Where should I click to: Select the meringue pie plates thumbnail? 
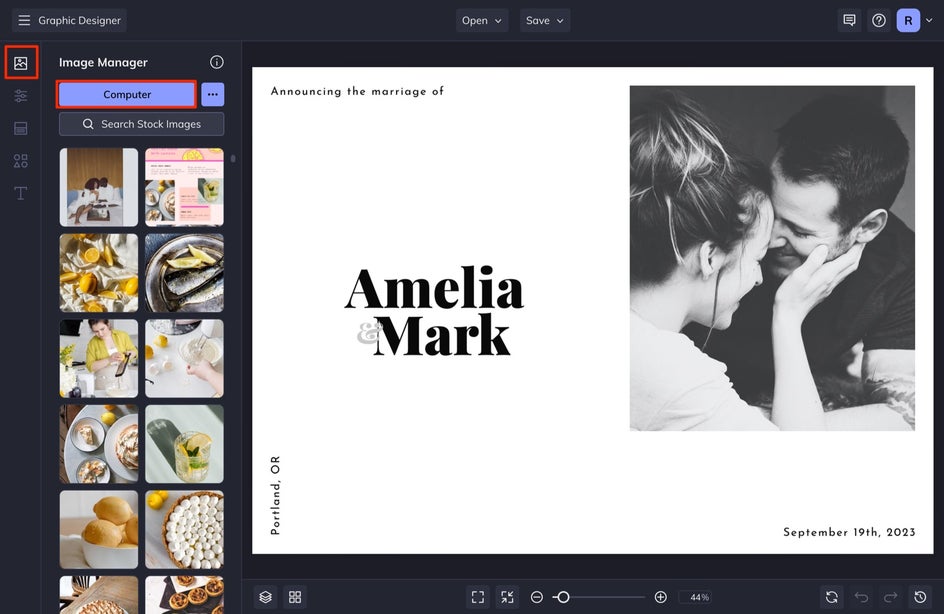click(x=99, y=444)
